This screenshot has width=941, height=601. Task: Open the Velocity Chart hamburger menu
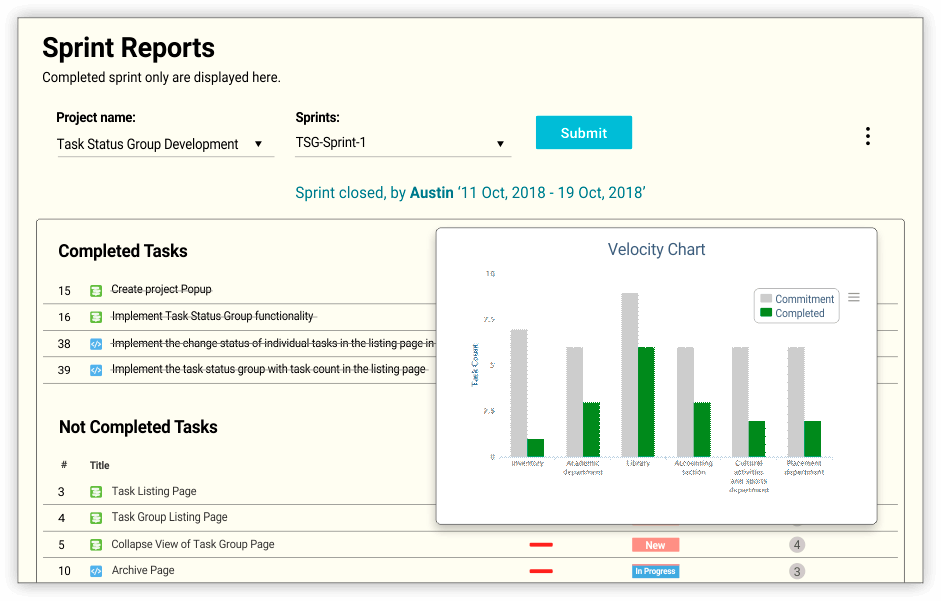(x=853, y=297)
